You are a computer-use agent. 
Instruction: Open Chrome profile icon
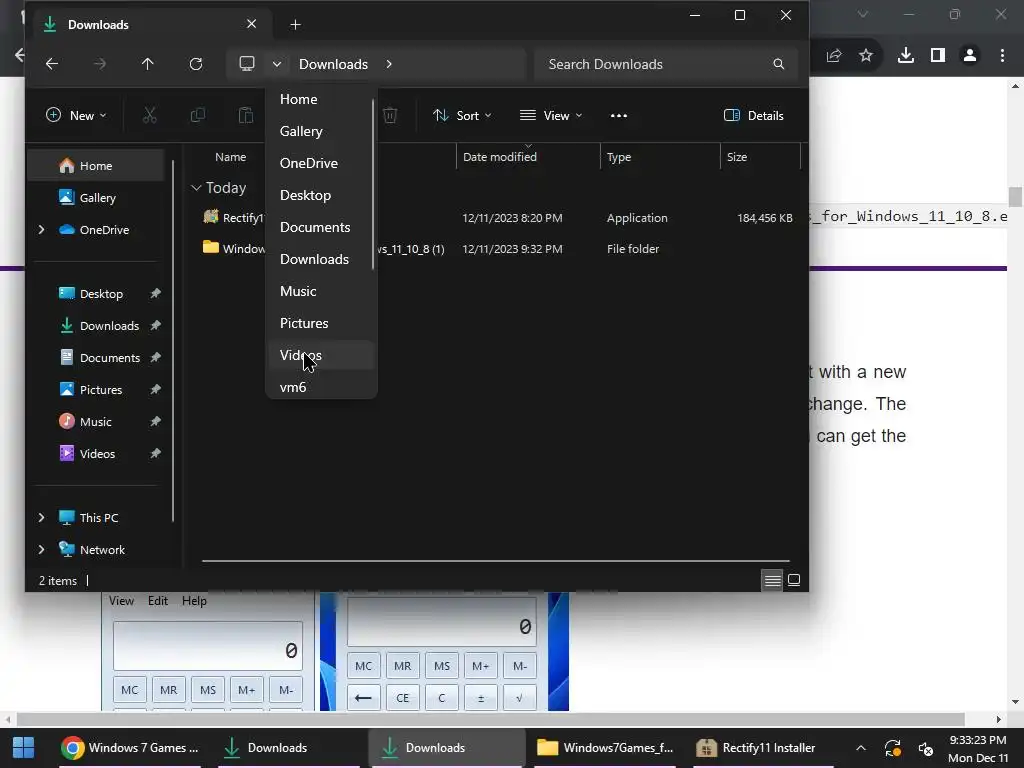(x=970, y=56)
